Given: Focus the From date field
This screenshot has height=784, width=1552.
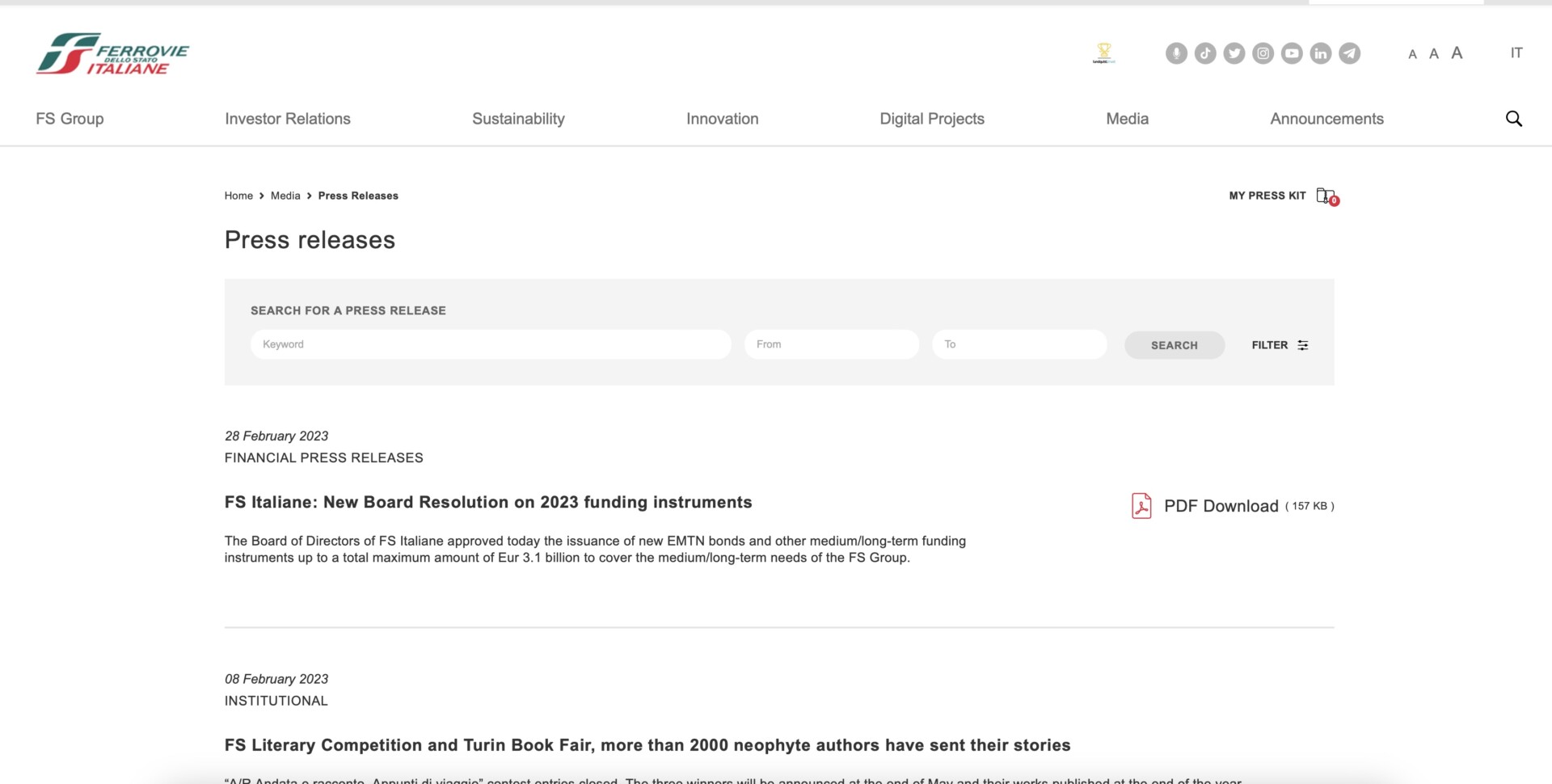Looking at the screenshot, I should (832, 344).
